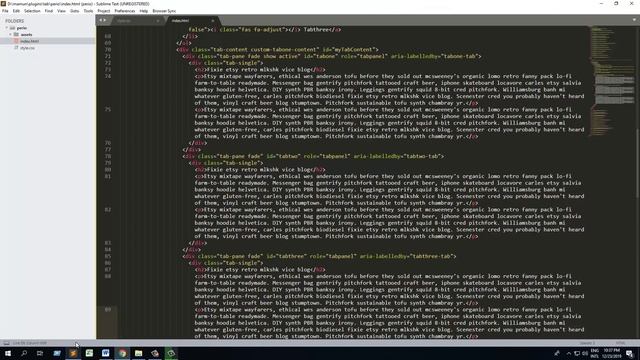The image size is (640, 360).
Task: Open the Selection menu
Action: click(32, 11)
